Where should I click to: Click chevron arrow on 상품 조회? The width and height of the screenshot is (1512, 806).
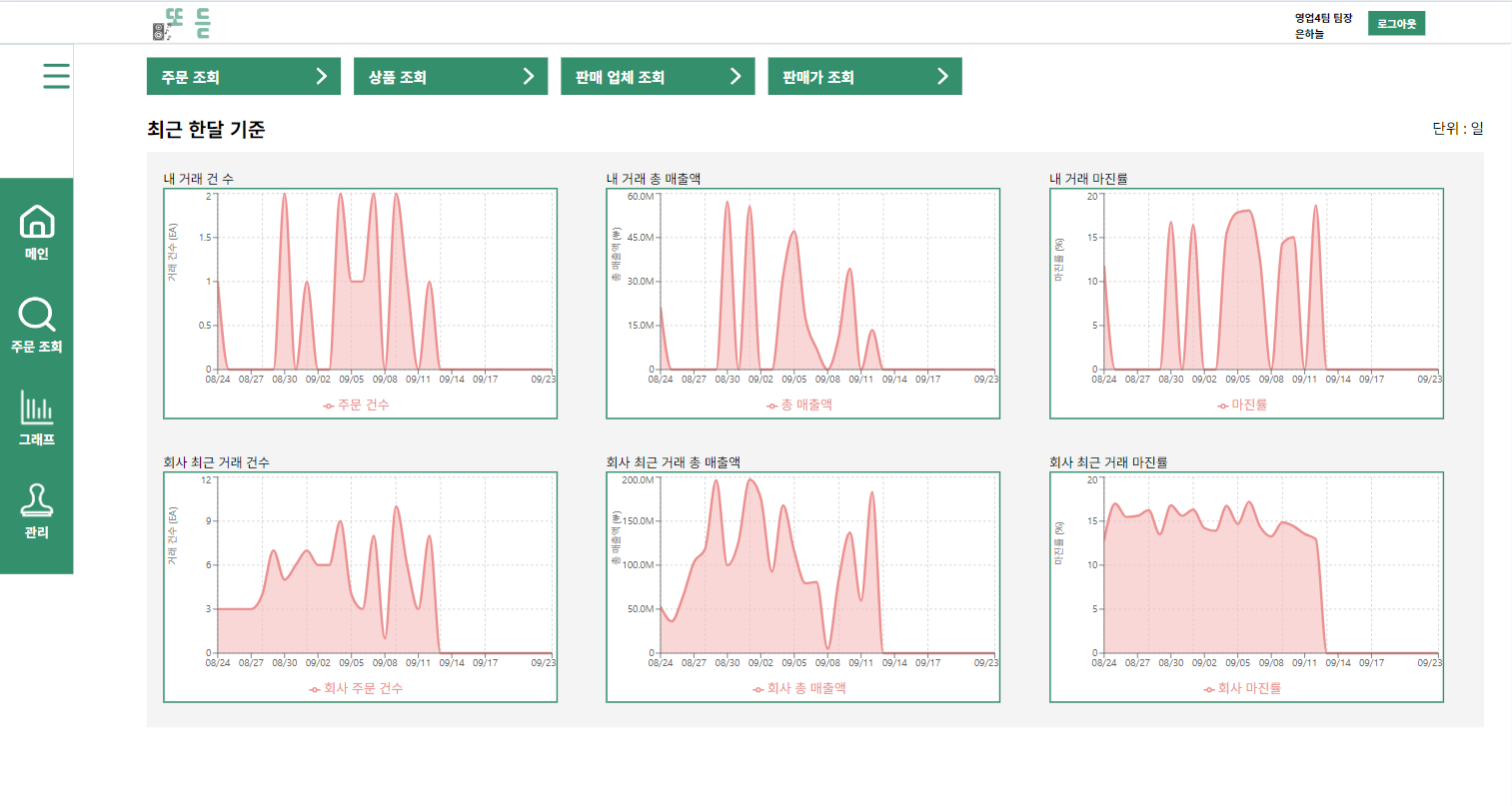click(529, 76)
